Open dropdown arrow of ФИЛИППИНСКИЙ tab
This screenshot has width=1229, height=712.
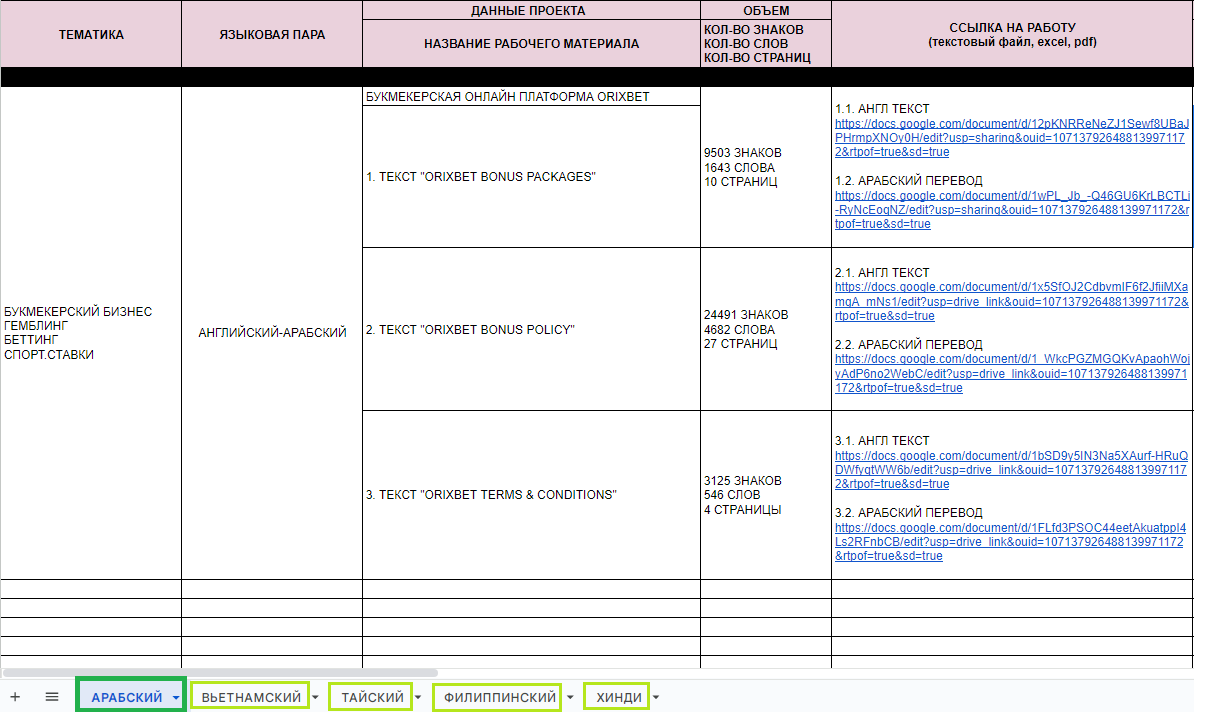point(570,698)
